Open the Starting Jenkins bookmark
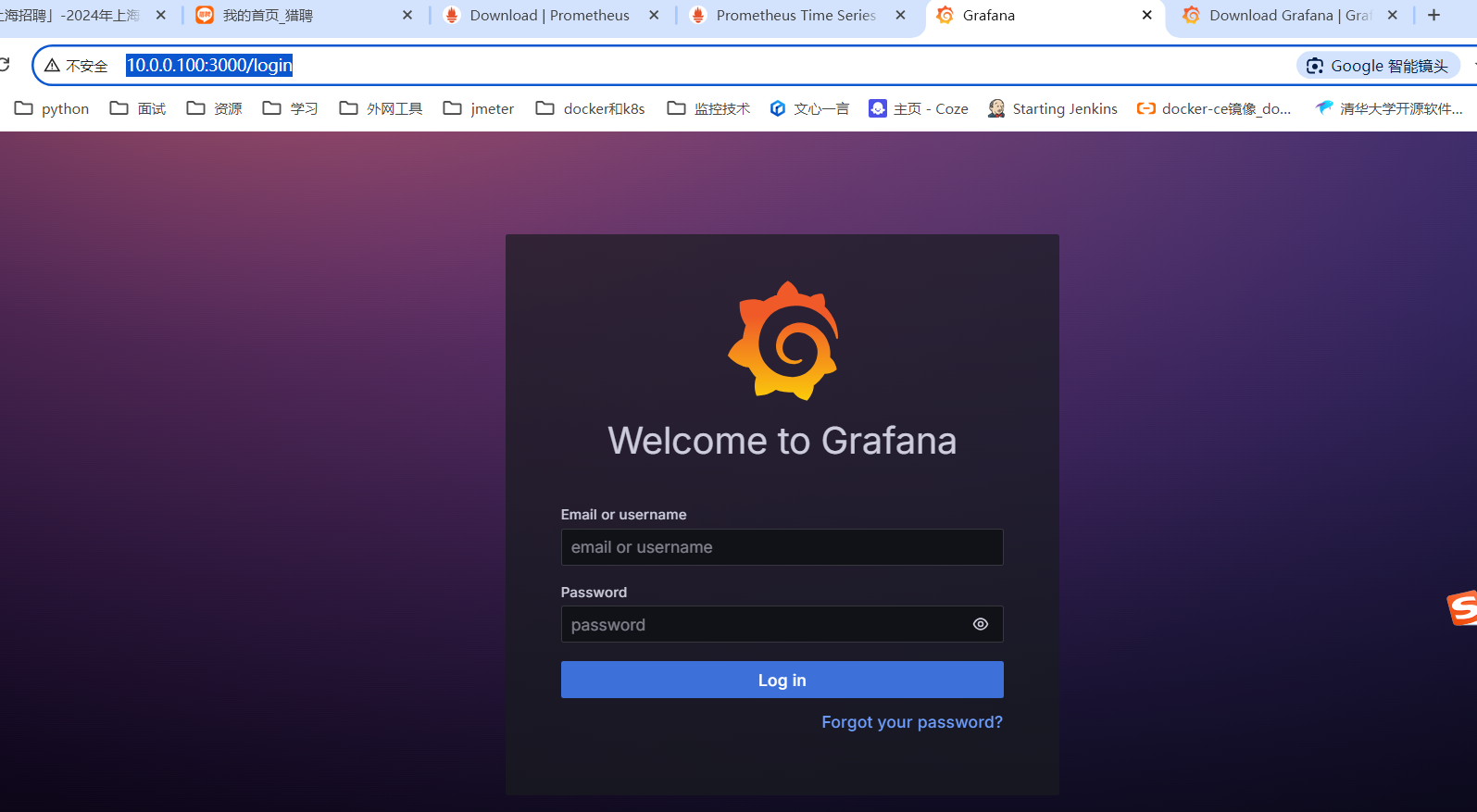The height and width of the screenshot is (812, 1477). tap(1053, 108)
